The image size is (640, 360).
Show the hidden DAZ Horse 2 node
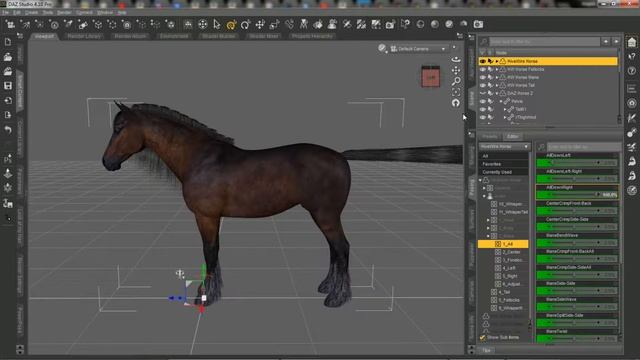483,93
